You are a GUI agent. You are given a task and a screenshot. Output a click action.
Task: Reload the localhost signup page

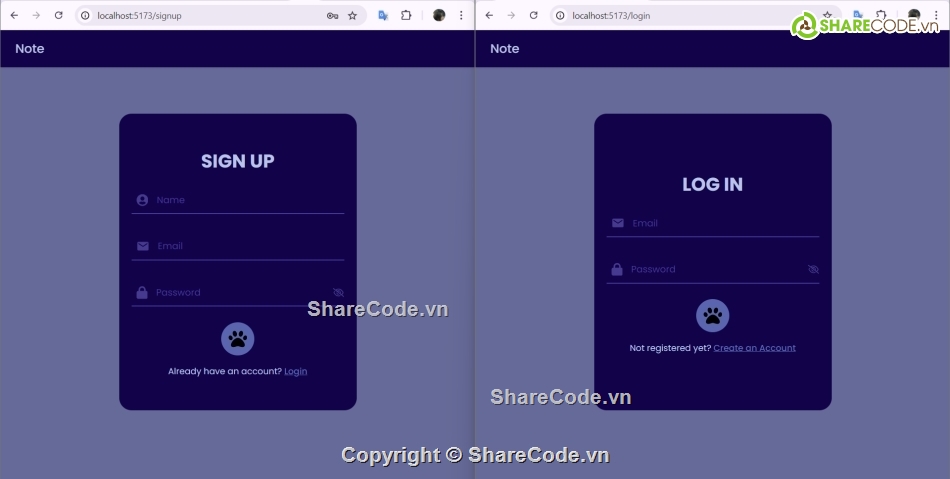(58, 15)
